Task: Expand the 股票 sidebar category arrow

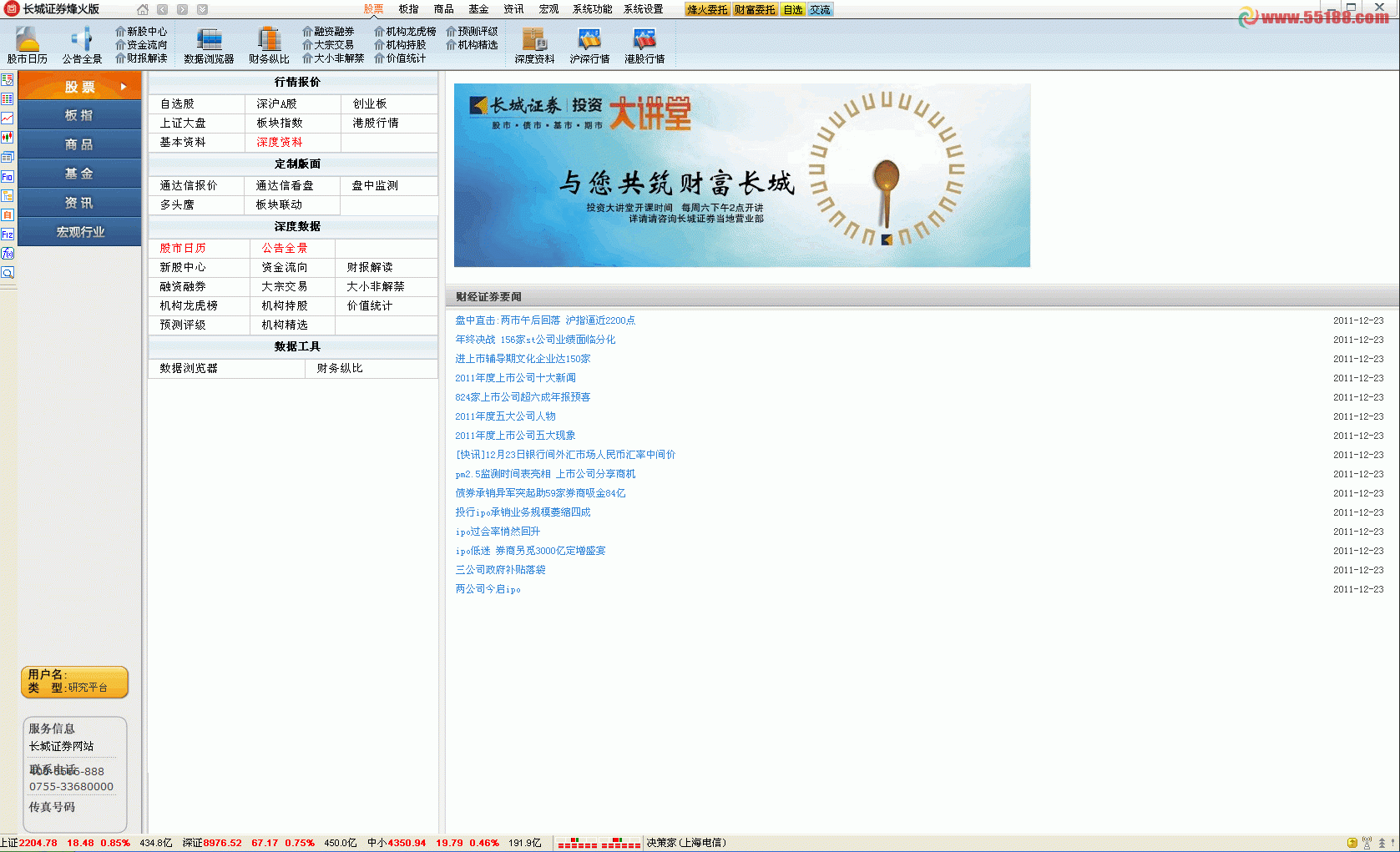Action: tap(124, 87)
